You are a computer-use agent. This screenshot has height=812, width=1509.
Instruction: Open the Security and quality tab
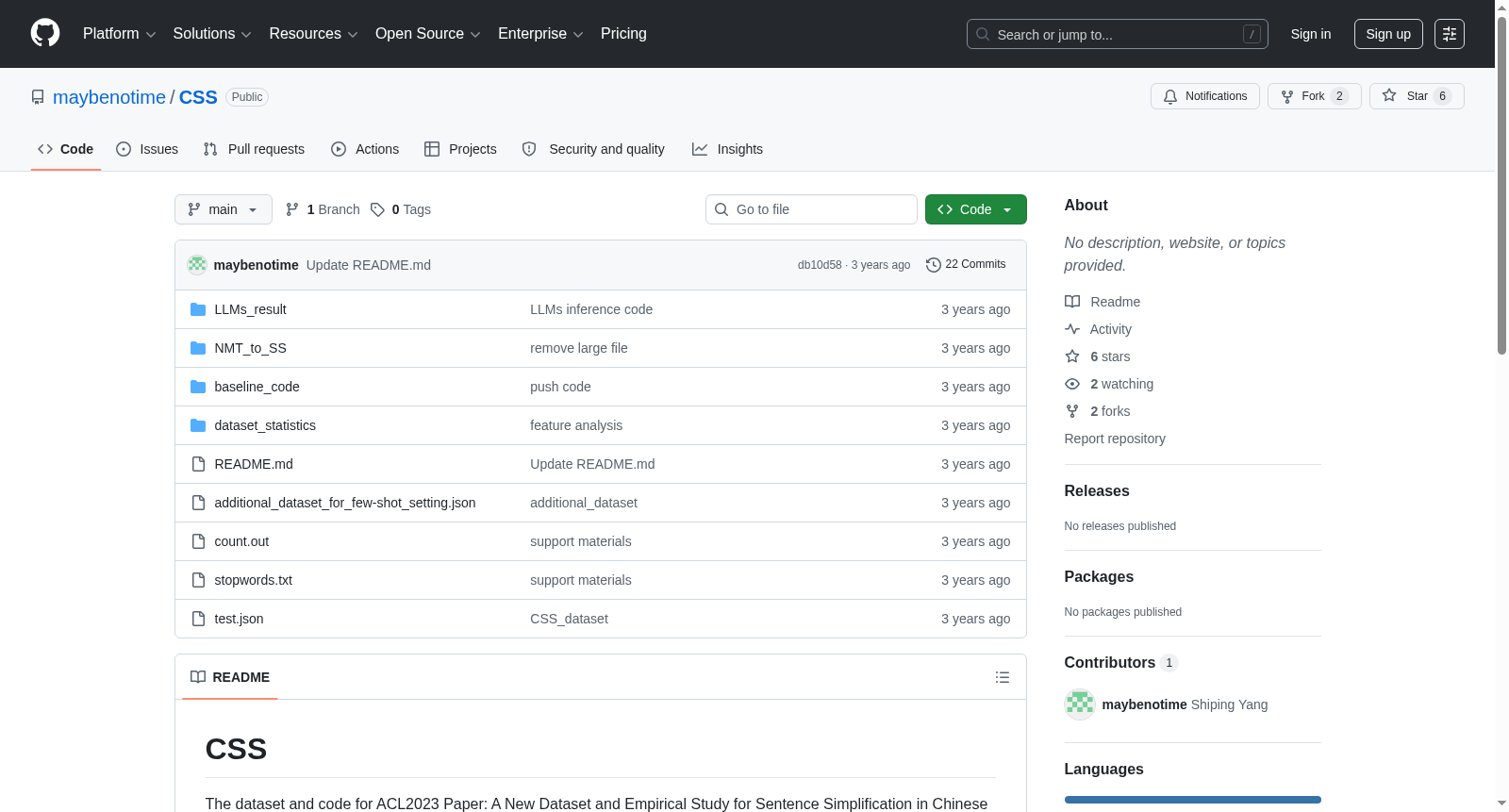tap(594, 149)
